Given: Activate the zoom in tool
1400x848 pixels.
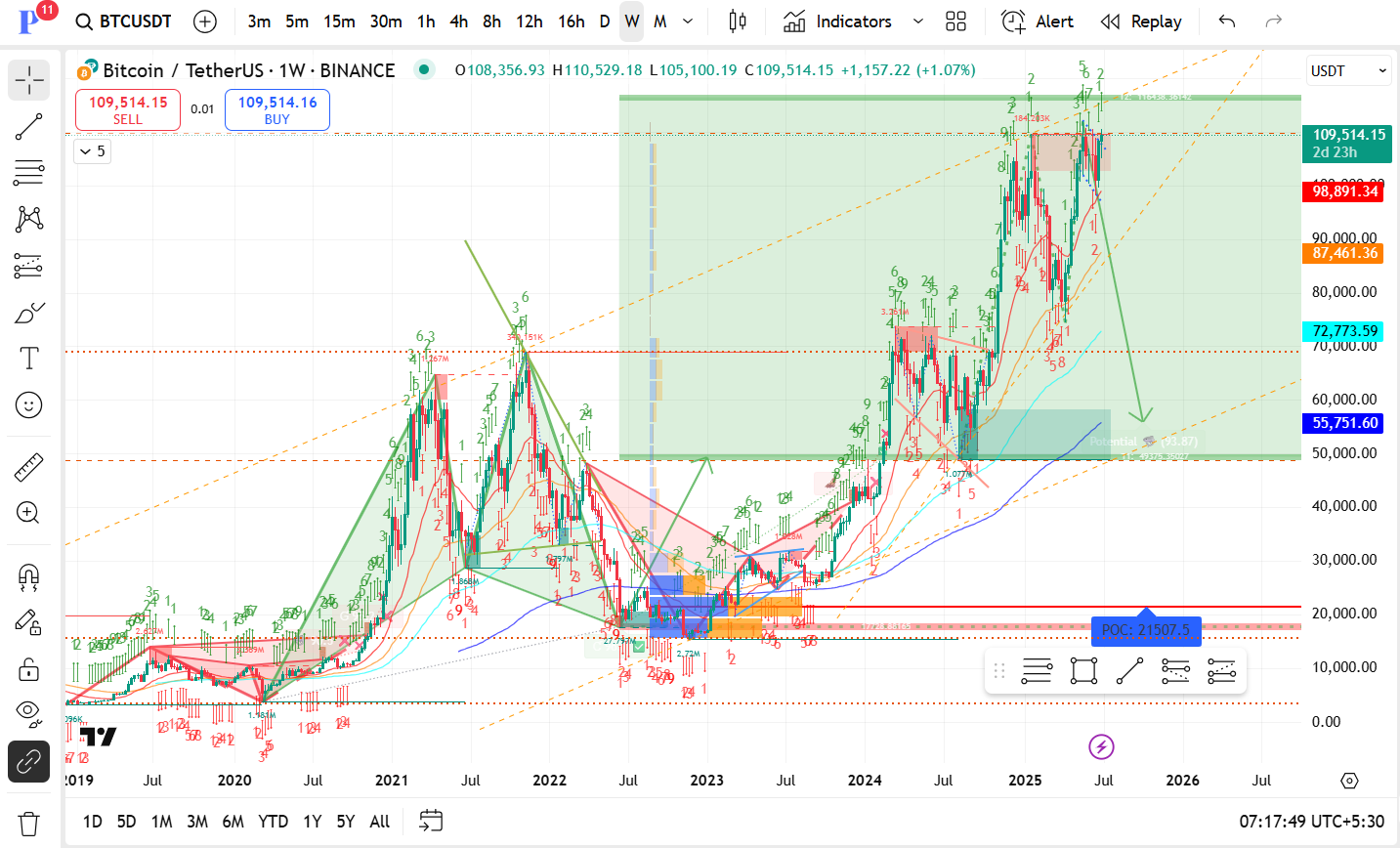Looking at the screenshot, I should pyautogui.click(x=29, y=513).
